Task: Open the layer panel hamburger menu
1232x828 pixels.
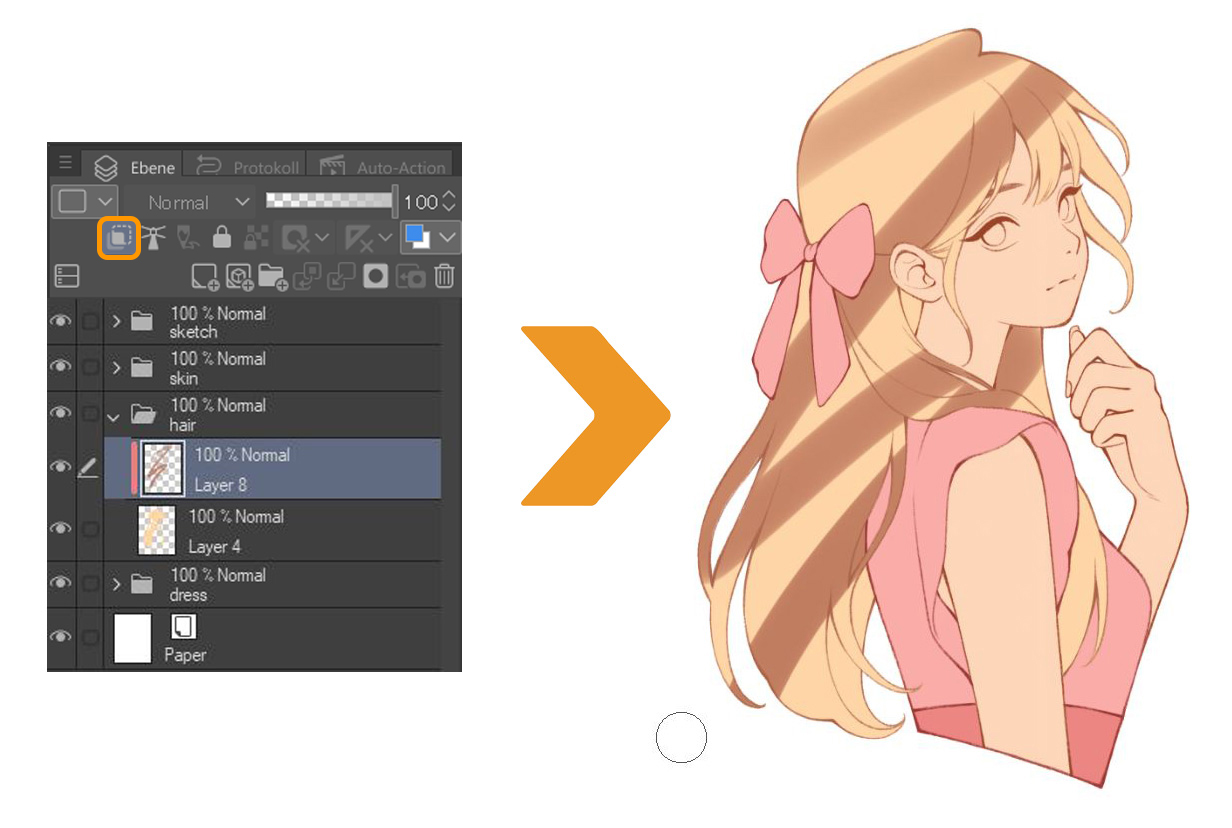Action: pos(65,163)
